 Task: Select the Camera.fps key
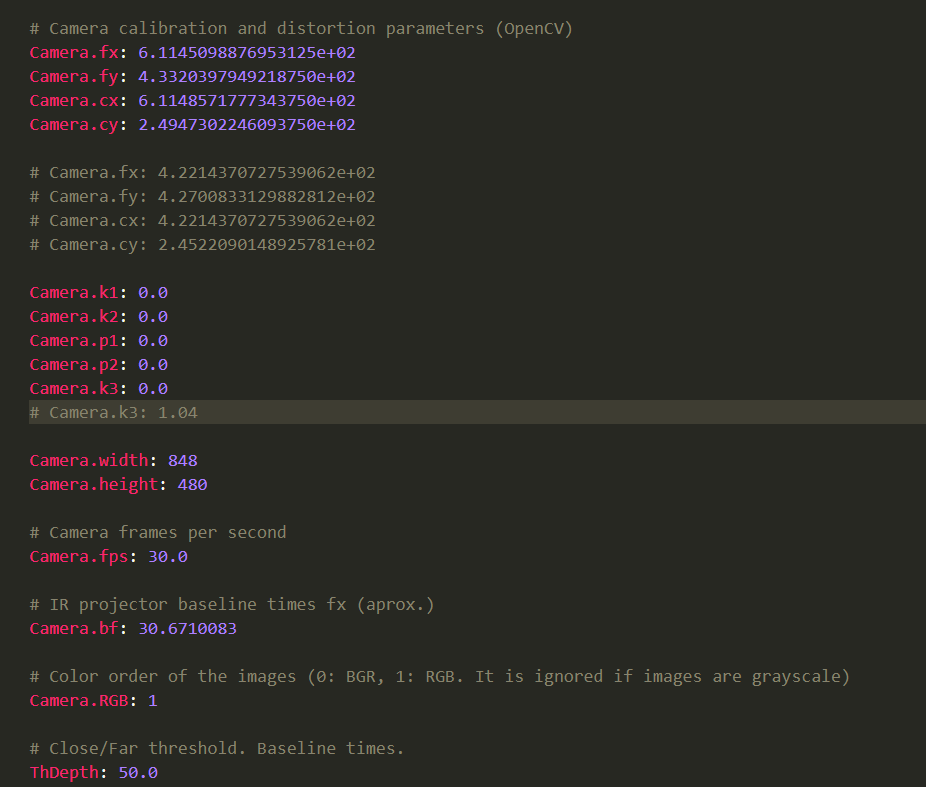coord(79,557)
